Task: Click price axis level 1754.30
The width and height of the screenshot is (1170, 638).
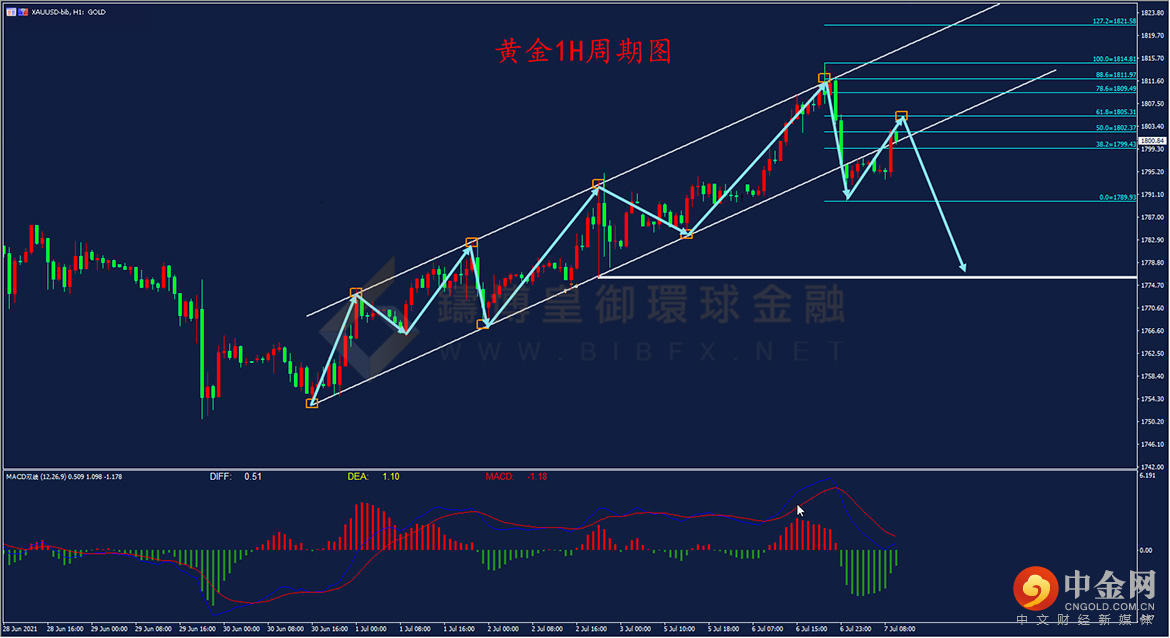Action: (1152, 398)
